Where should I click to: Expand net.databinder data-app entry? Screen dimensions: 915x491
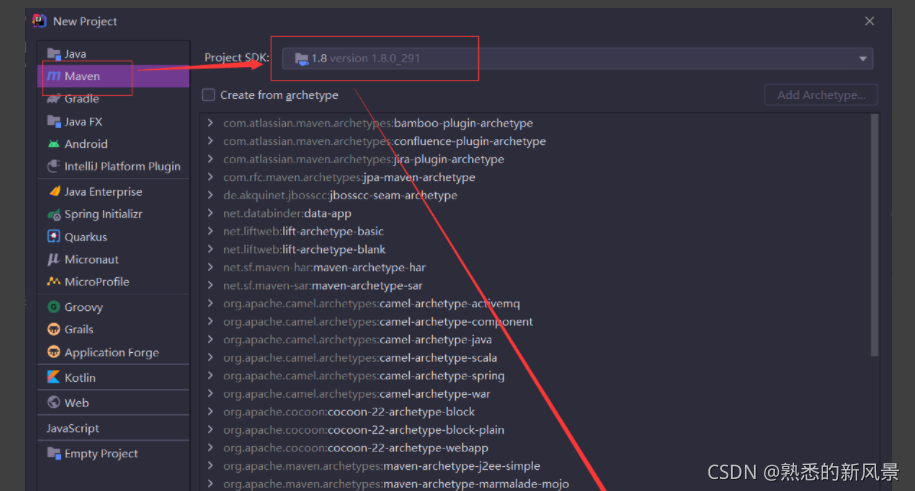click(210, 213)
